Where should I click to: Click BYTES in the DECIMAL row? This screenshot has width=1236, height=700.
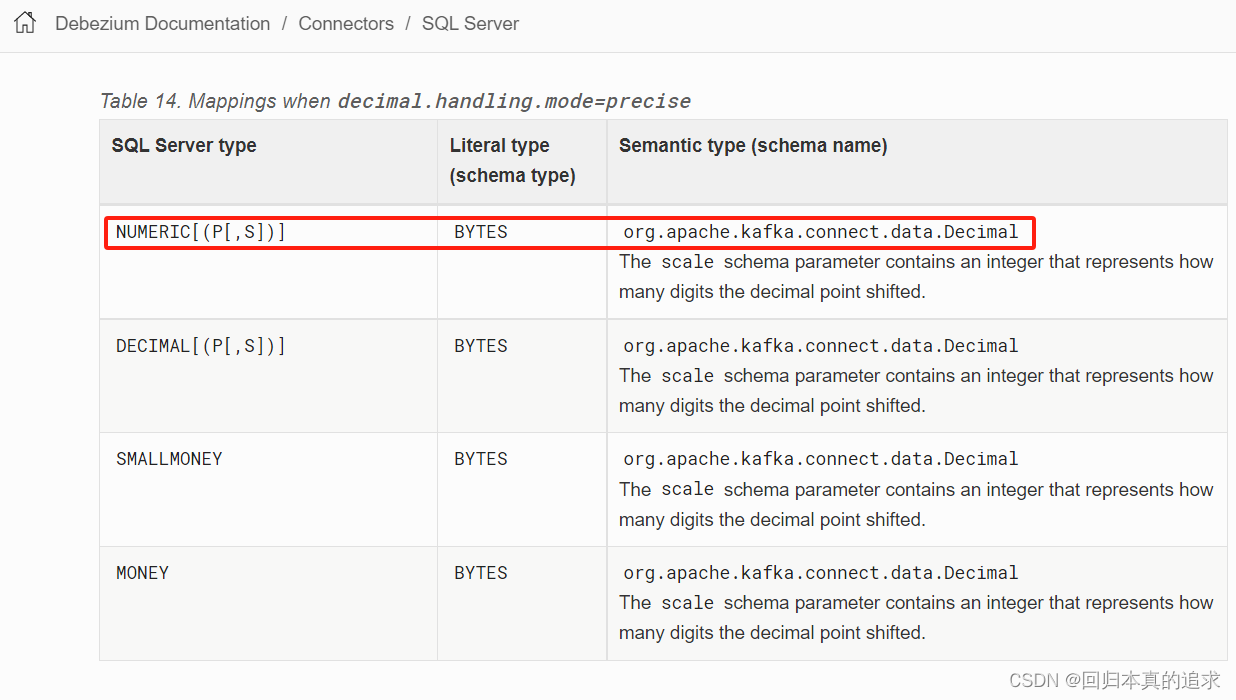pos(481,346)
